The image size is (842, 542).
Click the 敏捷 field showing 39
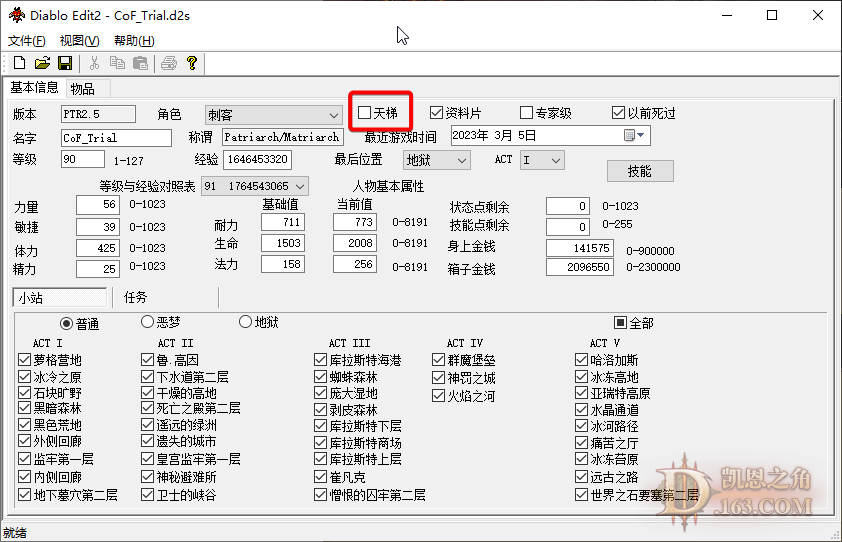pos(98,227)
